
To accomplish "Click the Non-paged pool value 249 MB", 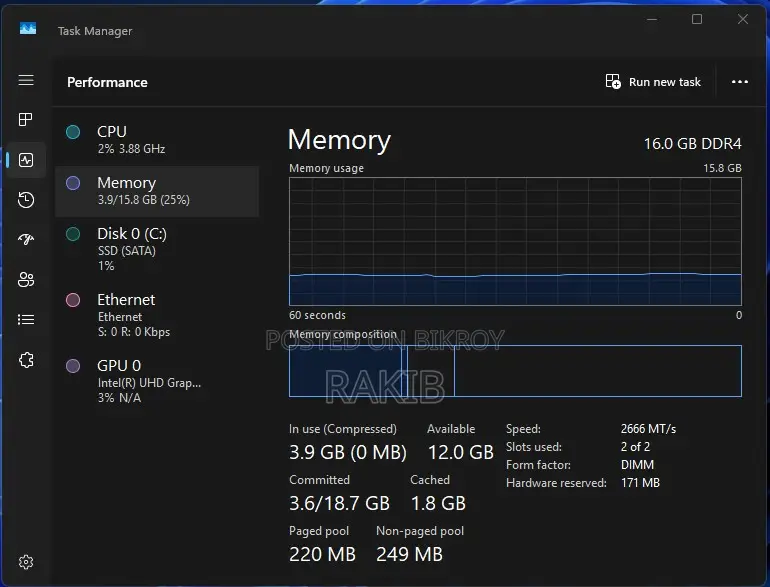I will [x=409, y=555].
